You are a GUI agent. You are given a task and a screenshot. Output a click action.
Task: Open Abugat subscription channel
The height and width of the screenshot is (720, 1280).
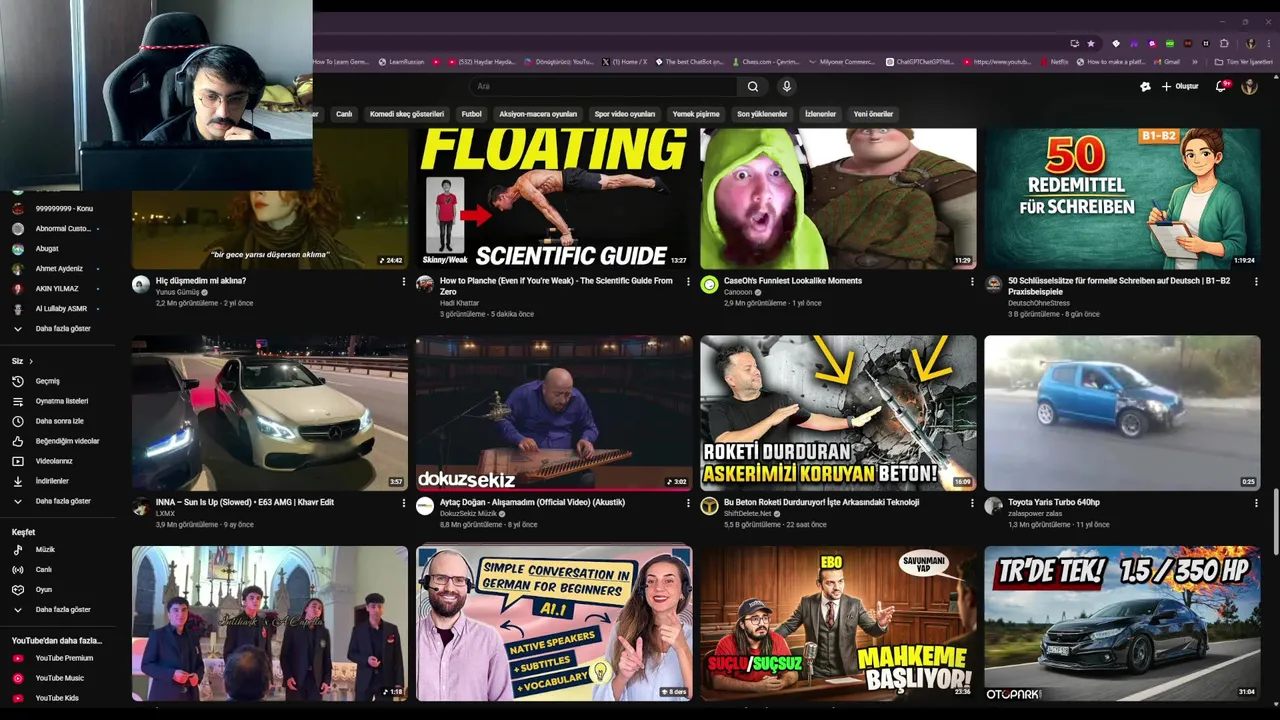(36, 248)
